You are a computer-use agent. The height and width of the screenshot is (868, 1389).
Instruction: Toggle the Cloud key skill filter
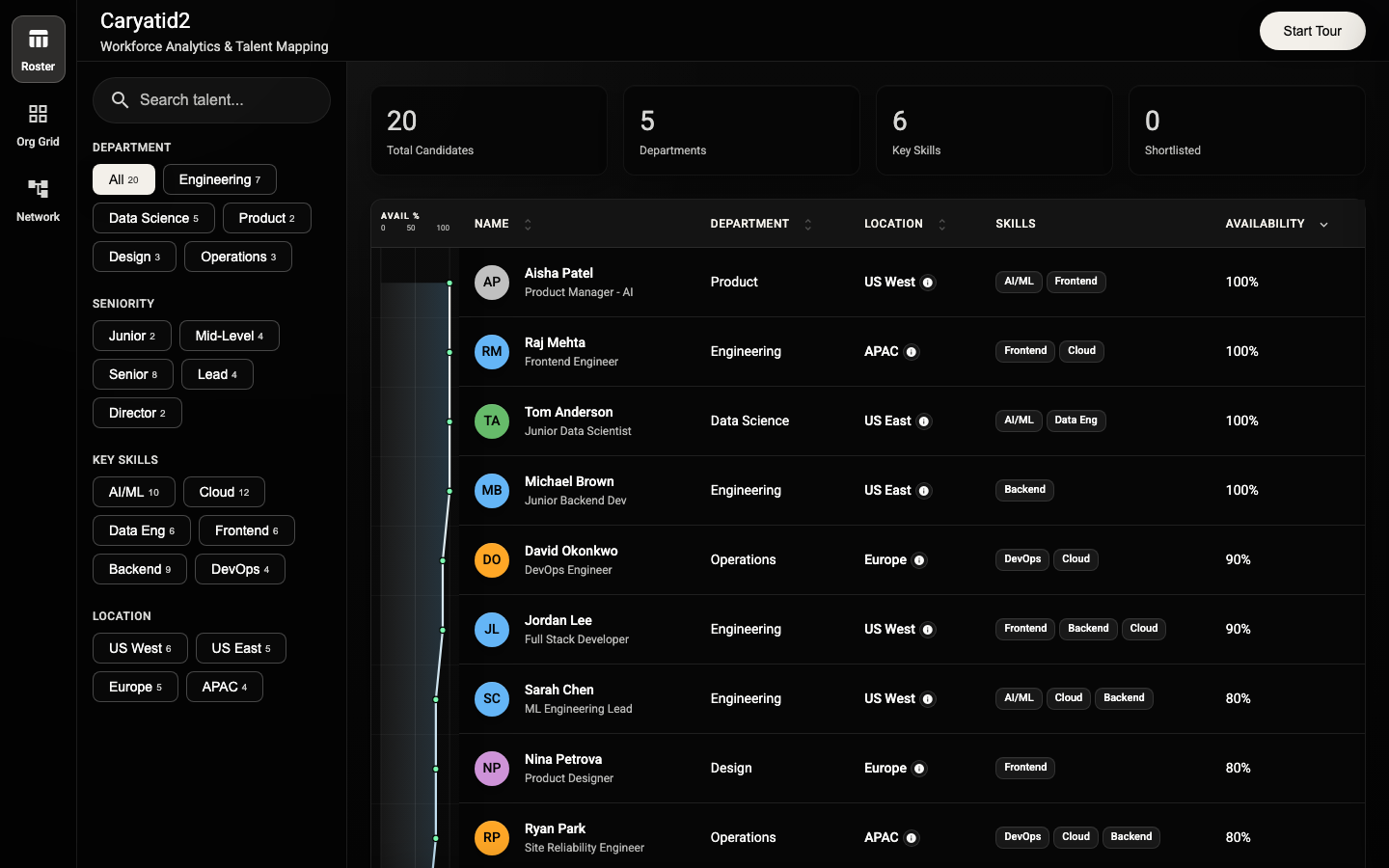tap(224, 492)
